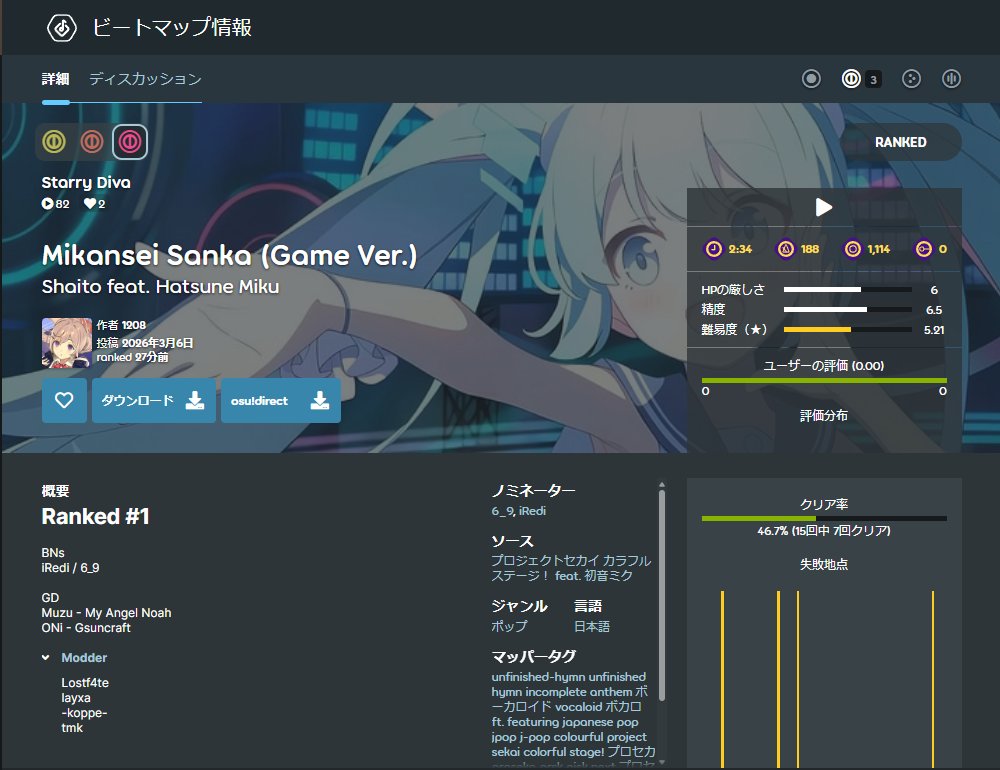Image resolution: width=1000 pixels, height=770 pixels.
Task: Switch to the ディスカッション tab
Action: pyautogui.click(x=145, y=78)
